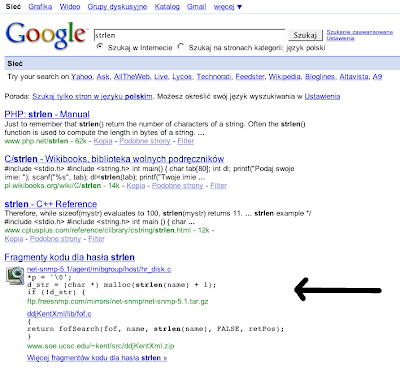Try the search on AllTheWeb
This screenshot has width=400, height=371.
click(132, 77)
